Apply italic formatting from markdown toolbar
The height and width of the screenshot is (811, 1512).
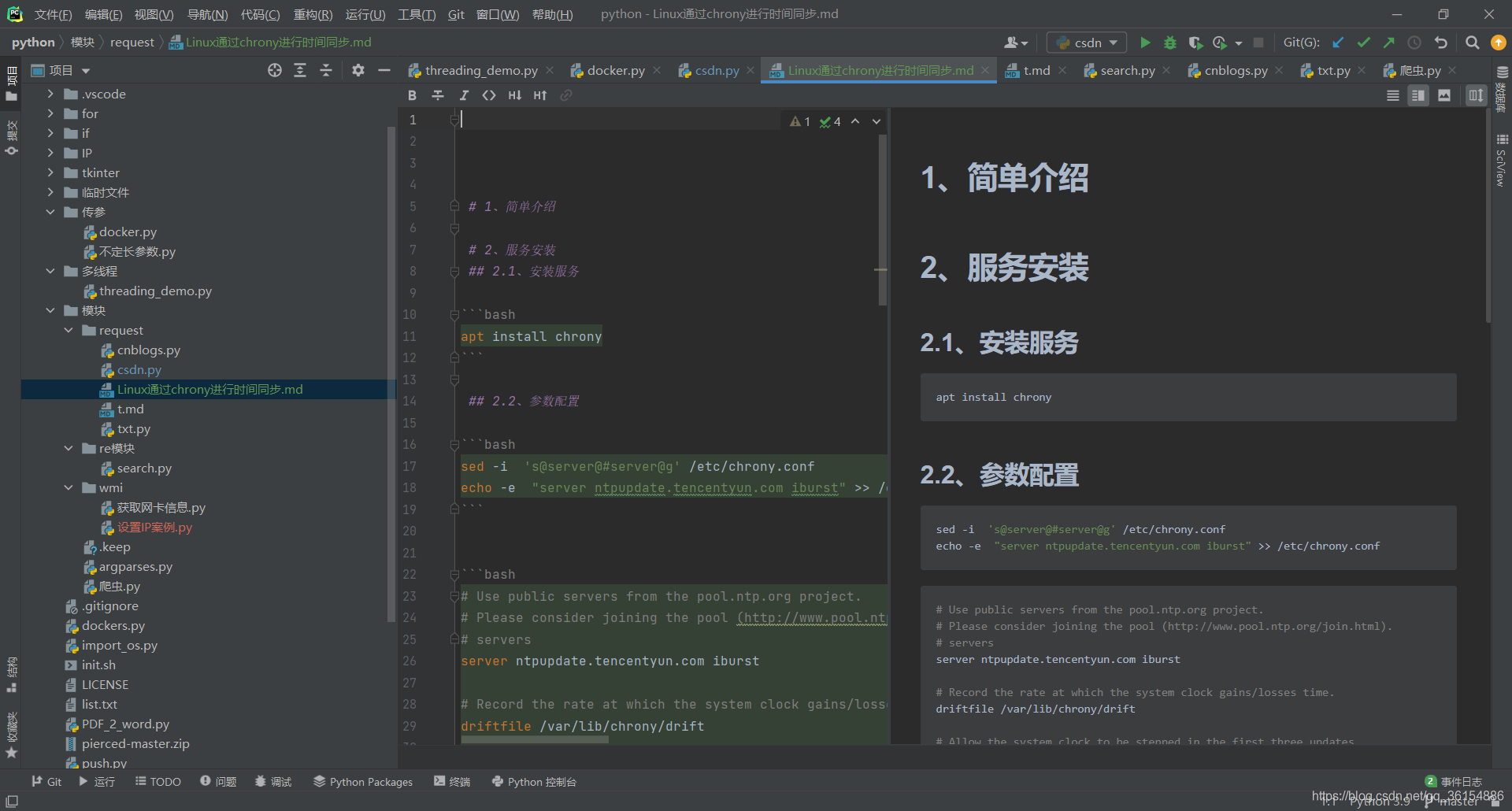pos(464,94)
